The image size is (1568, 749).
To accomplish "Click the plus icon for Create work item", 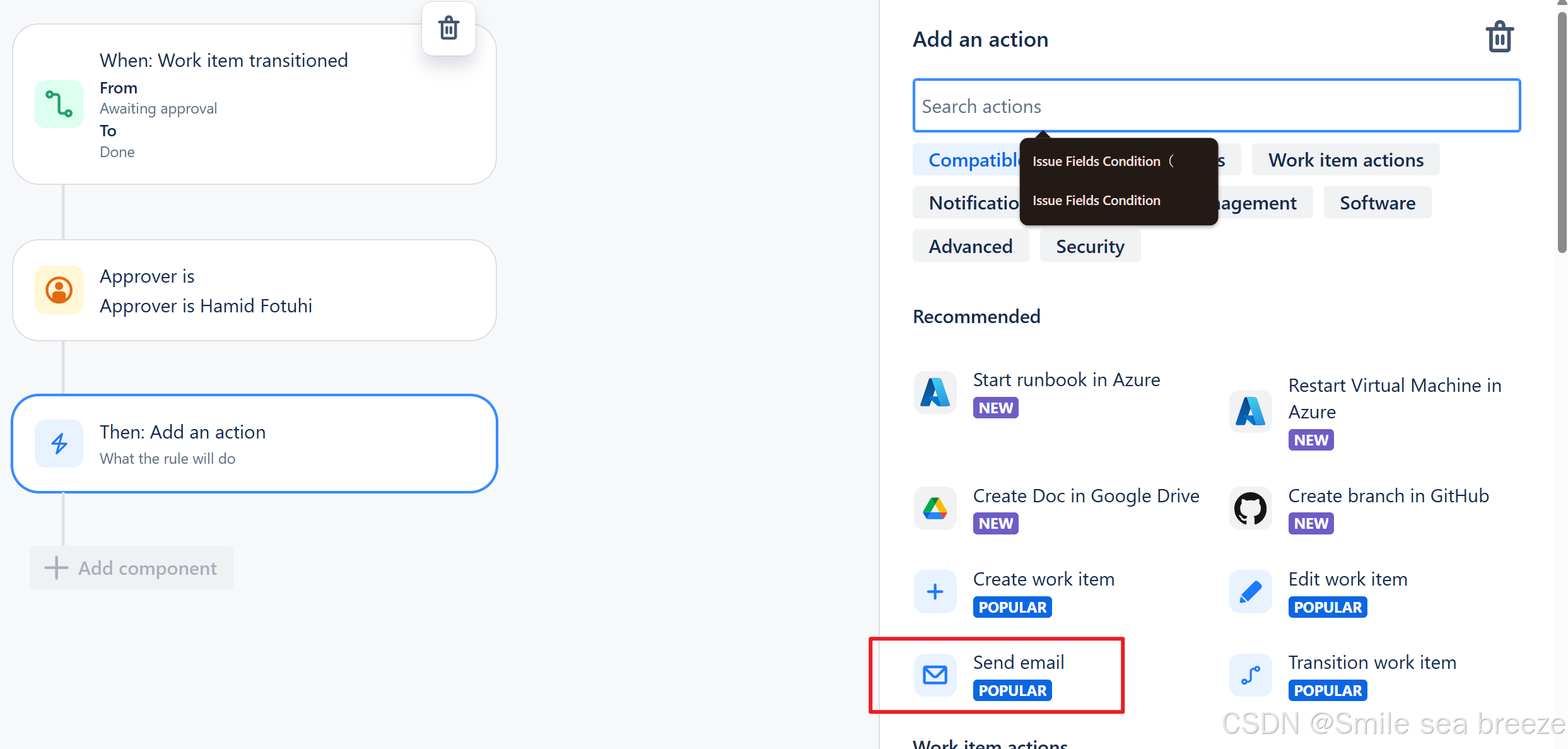I will tap(935, 591).
